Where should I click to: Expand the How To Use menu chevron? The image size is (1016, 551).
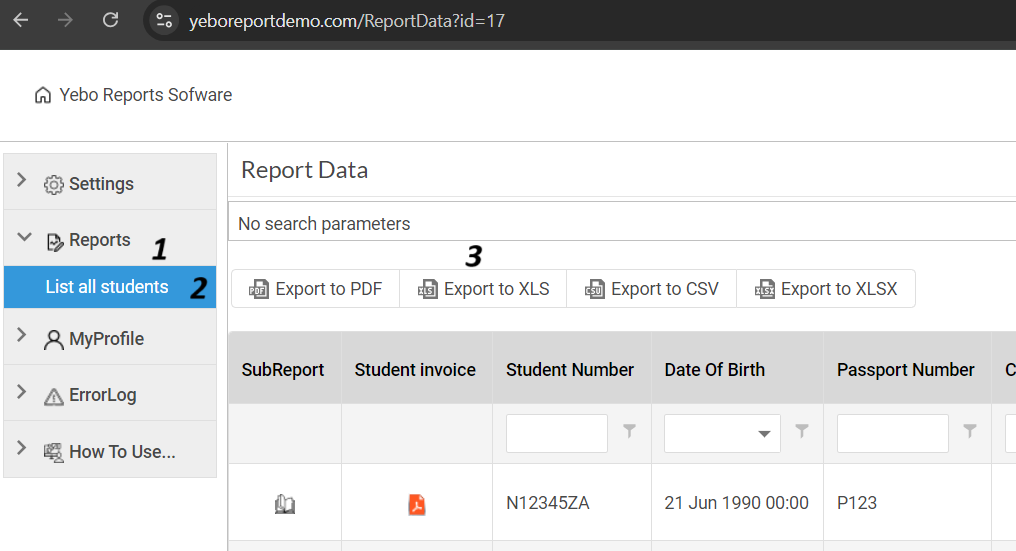(21, 447)
